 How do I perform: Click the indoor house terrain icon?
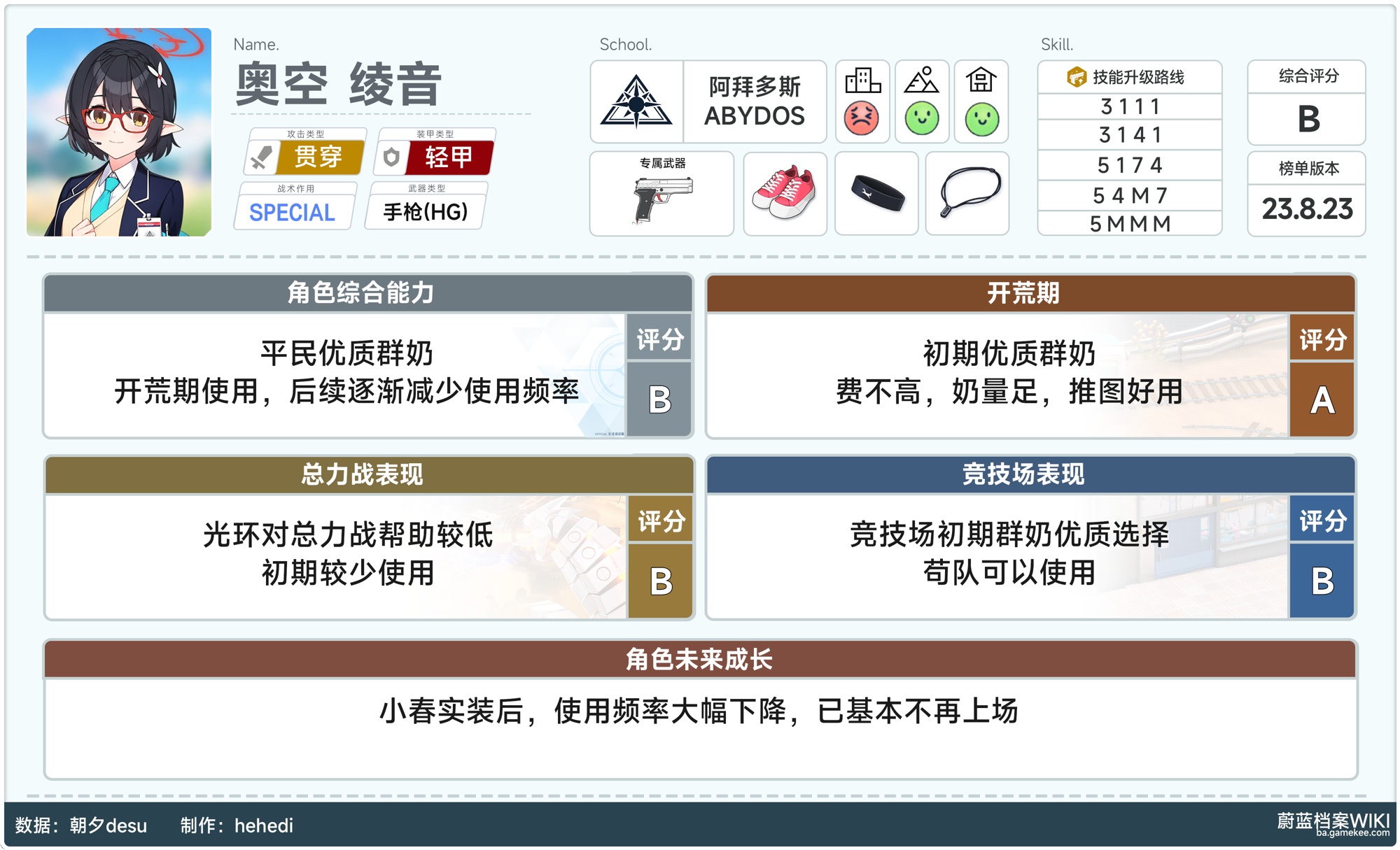(981, 80)
